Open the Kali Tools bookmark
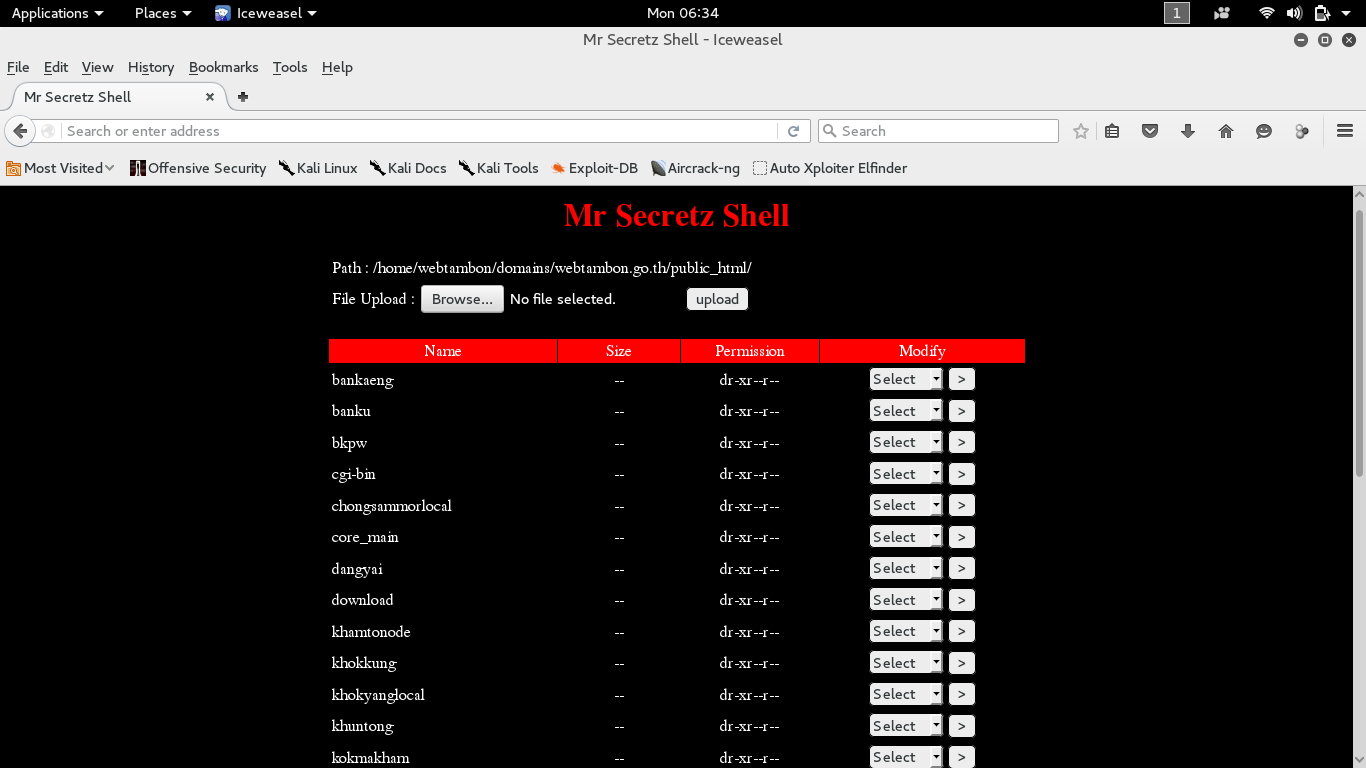The width and height of the screenshot is (1366, 768). (498, 168)
